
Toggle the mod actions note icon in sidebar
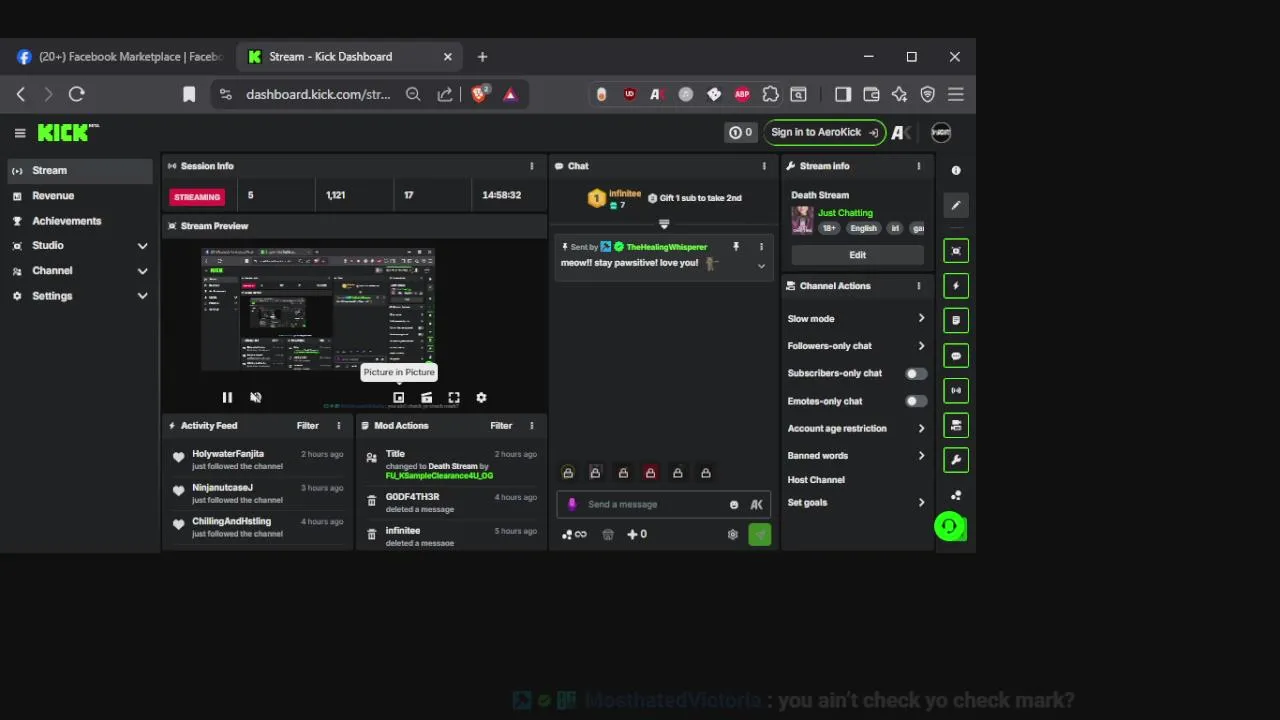956,321
